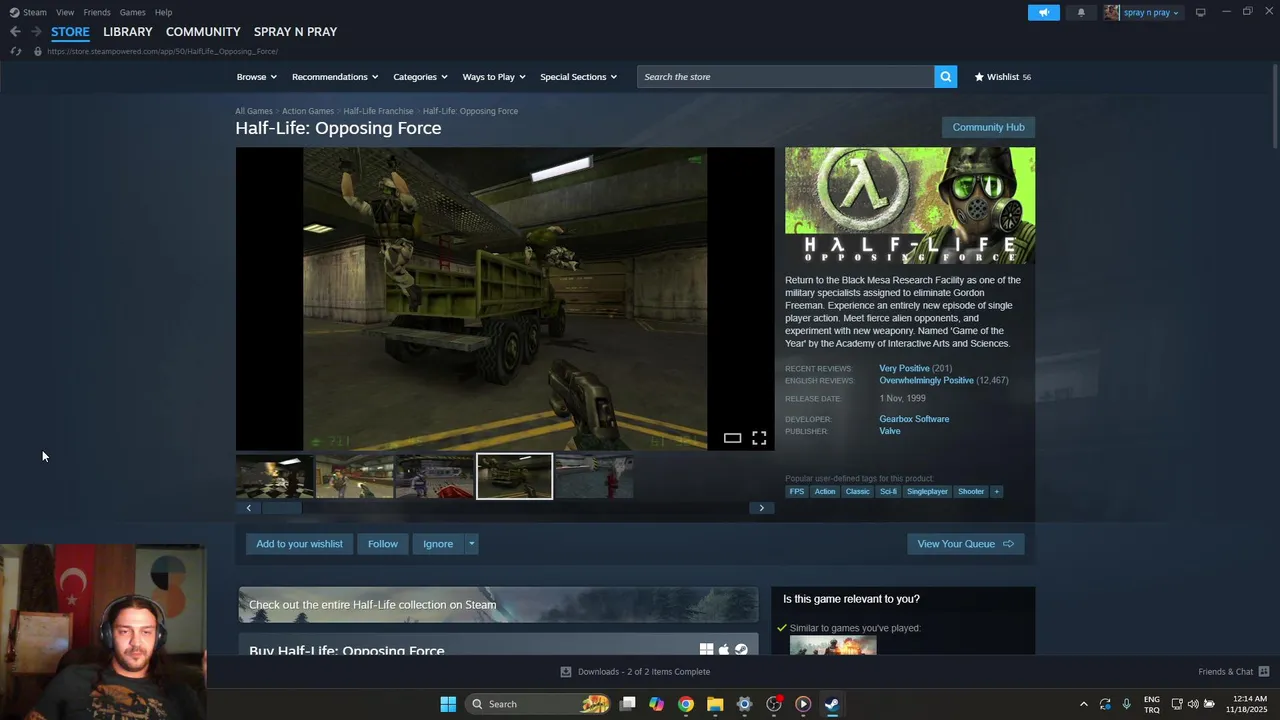Show hidden system tray icons
This screenshot has width=1280, height=720.
[1083, 704]
